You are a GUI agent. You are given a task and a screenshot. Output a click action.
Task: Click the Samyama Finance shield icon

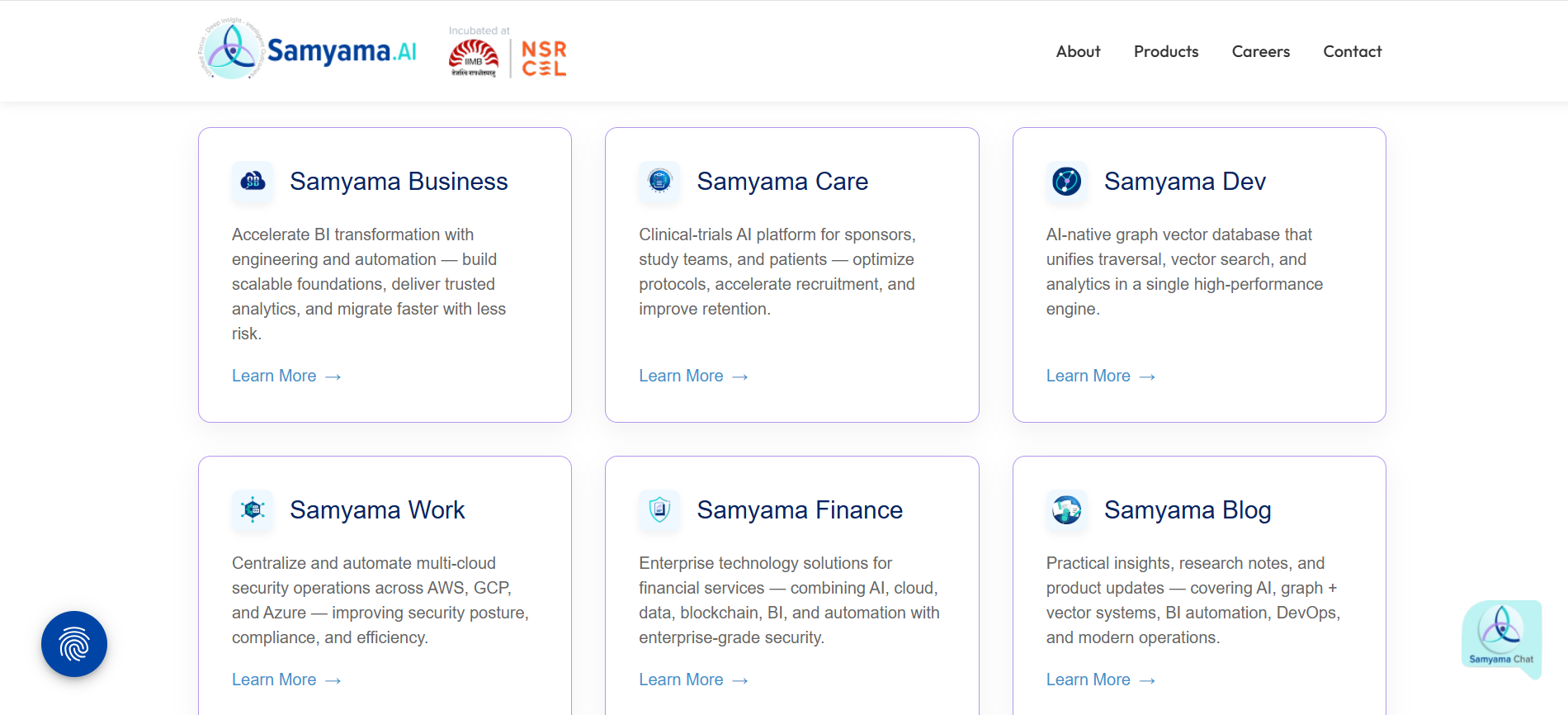click(659, 509)
